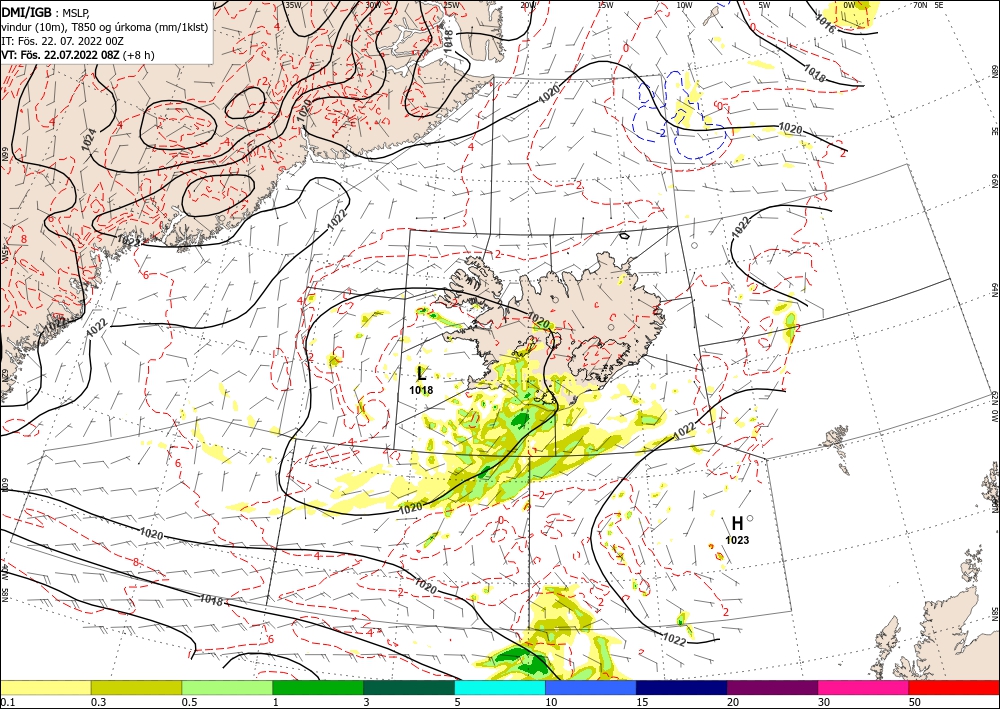Screen dimensions: 1000x709
Task: Select the pink 30–50 mm legend swatch
Action: pos(864,687)
